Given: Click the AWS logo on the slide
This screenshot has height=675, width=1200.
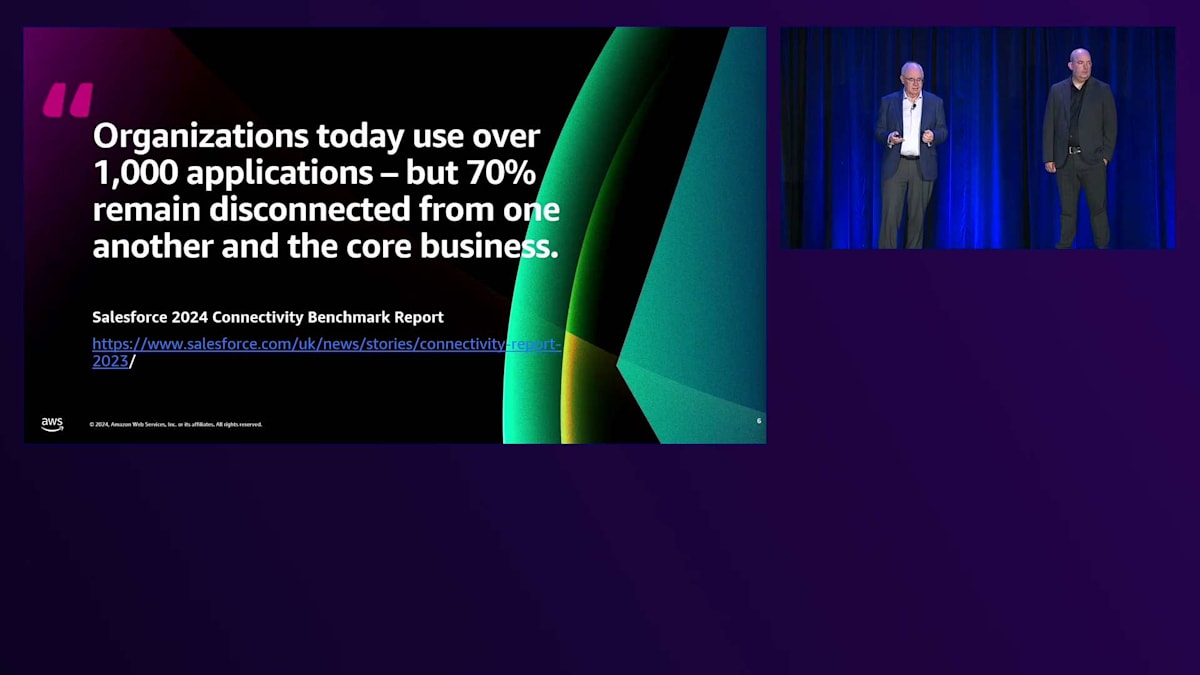Looking at the screenshot, I should tap(52, 424).
